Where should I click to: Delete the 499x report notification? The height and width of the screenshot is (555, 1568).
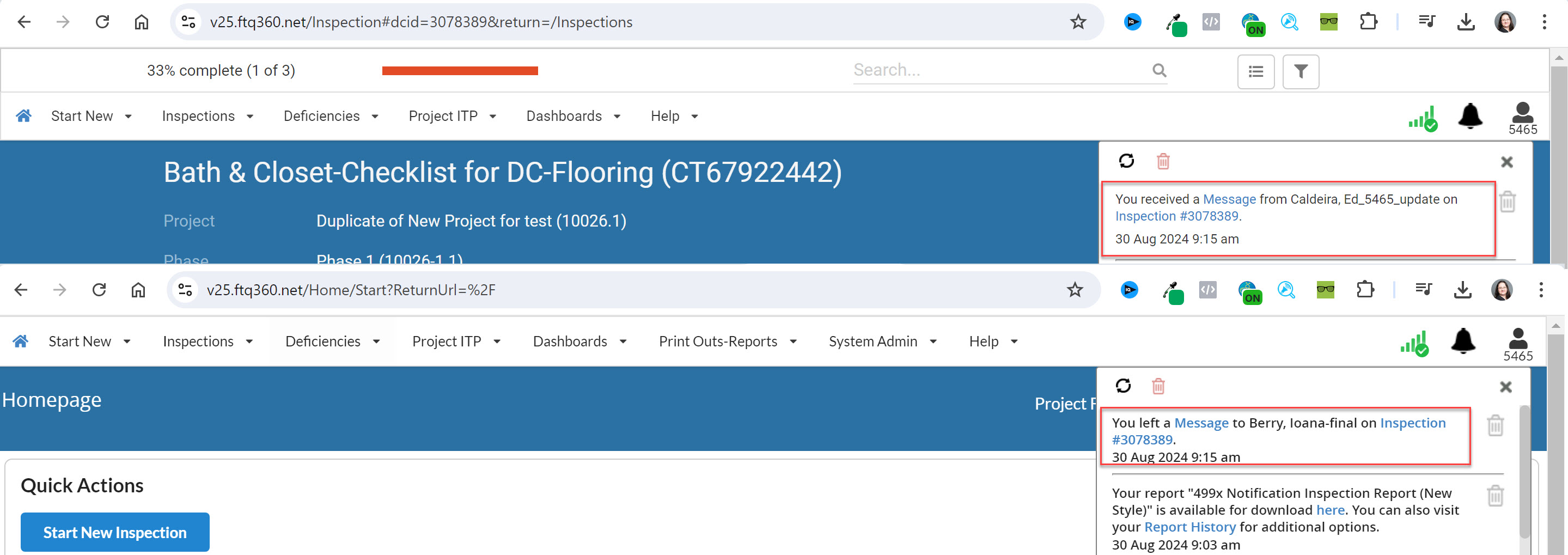coord(1495,496)
